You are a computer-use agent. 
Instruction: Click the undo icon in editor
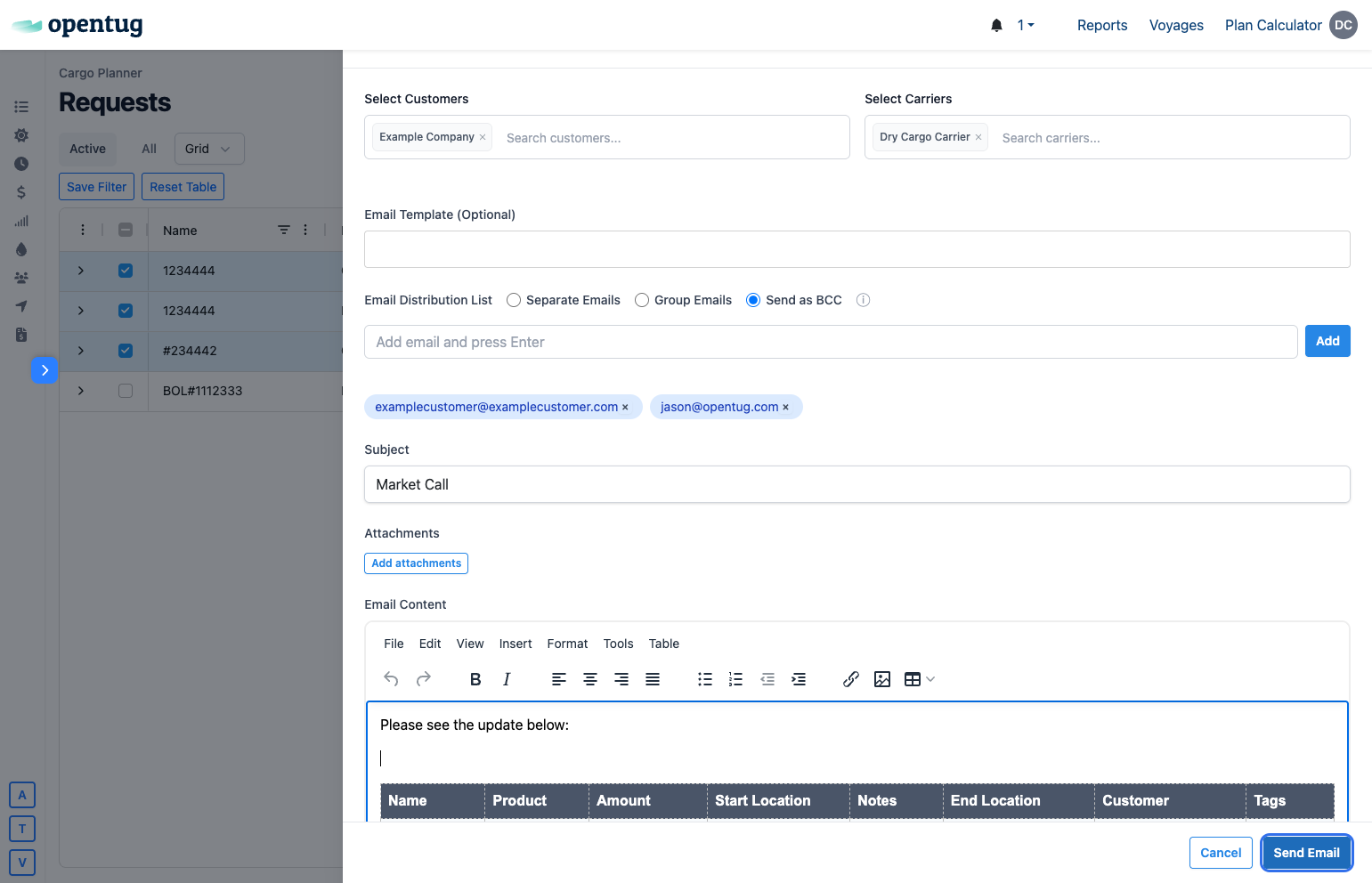tap(391, 679)
